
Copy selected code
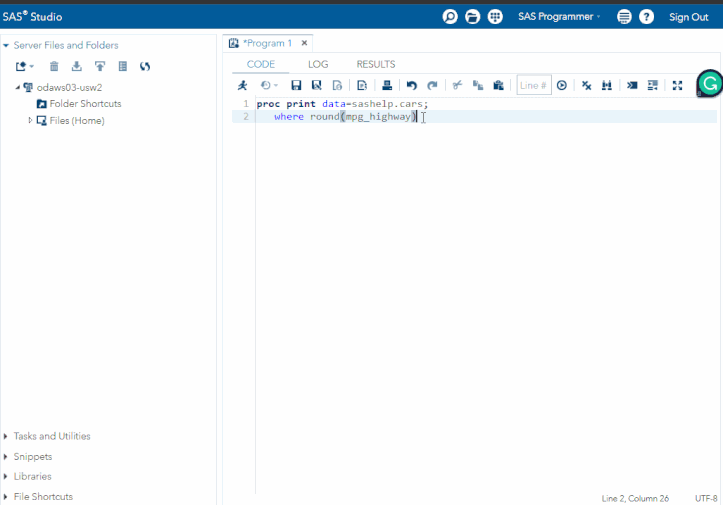coord(478,85)
